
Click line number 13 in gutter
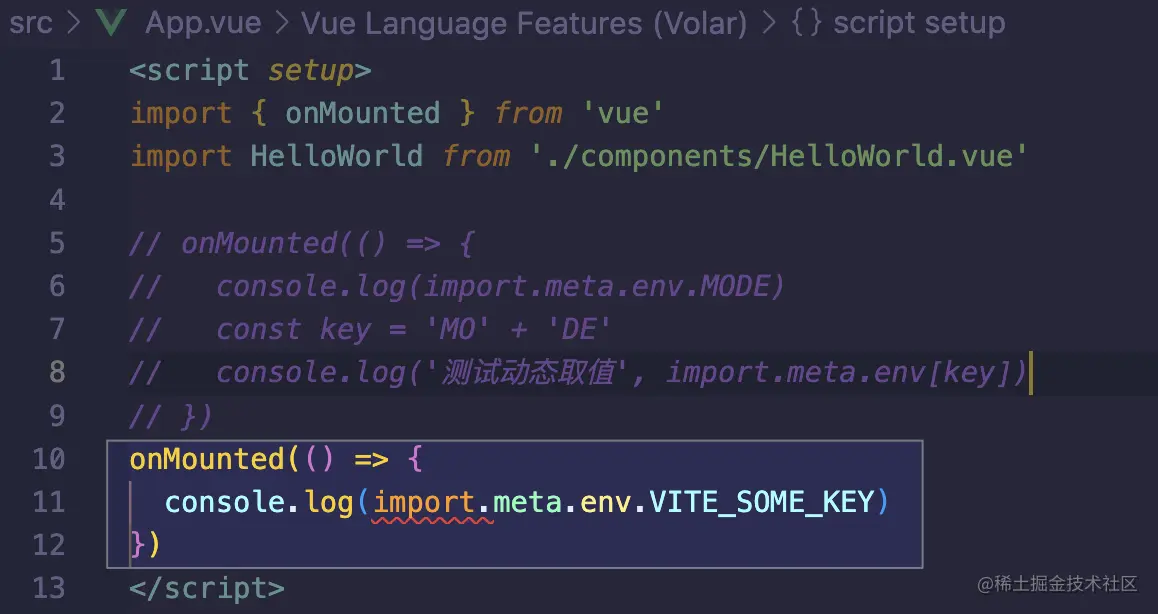[x=49, y=588]
